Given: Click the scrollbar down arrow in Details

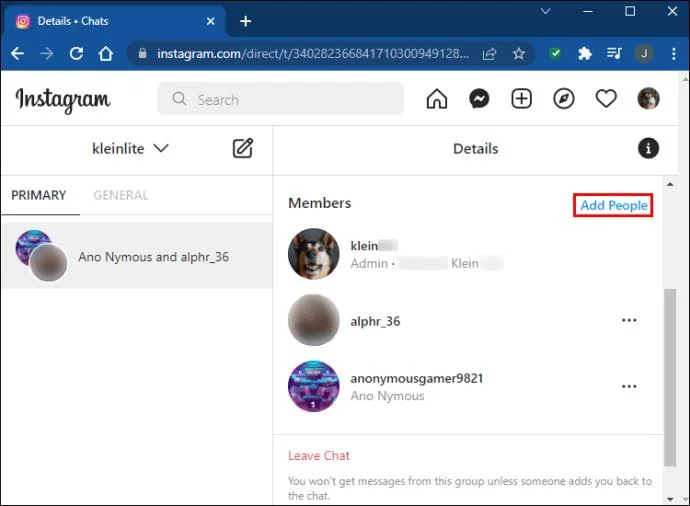Looking at the screenshot, I should [x=670, y=499].
